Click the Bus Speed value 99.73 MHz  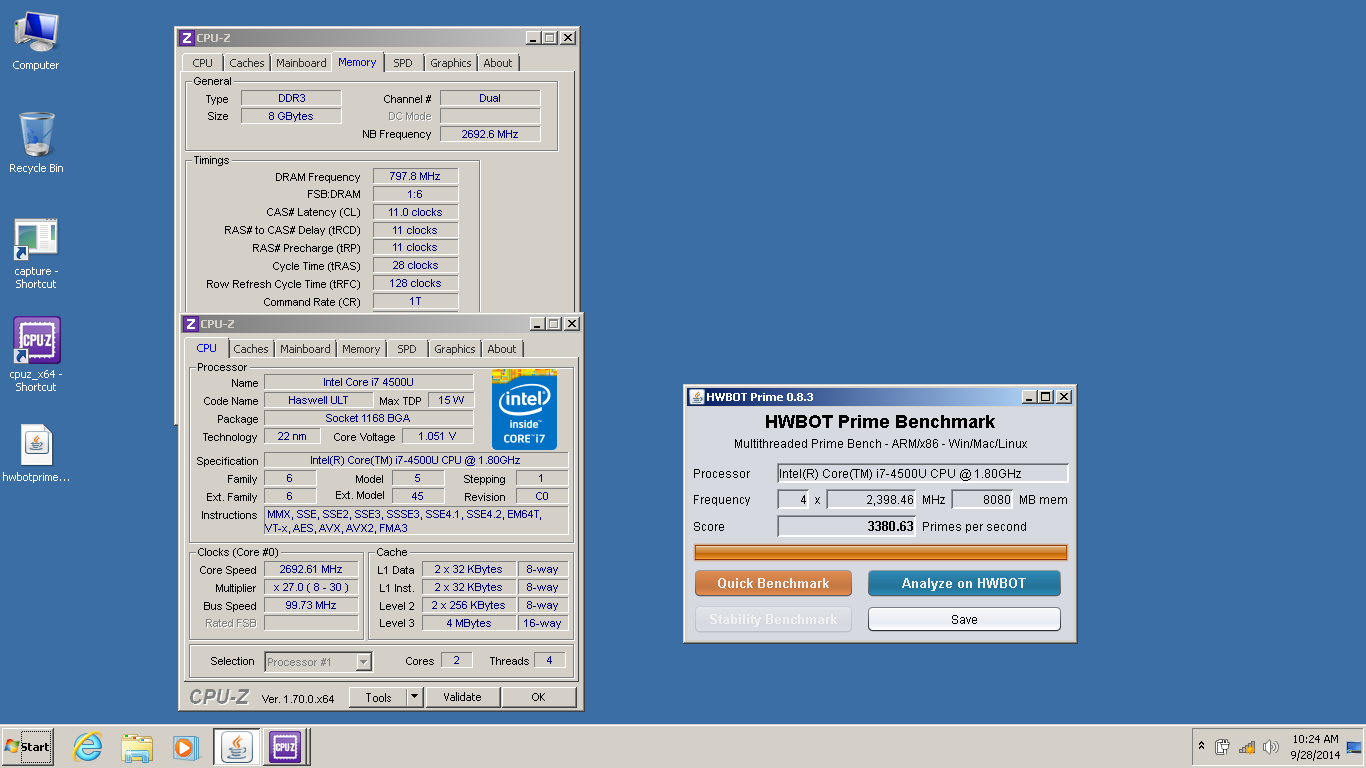[x=311, y=605]
